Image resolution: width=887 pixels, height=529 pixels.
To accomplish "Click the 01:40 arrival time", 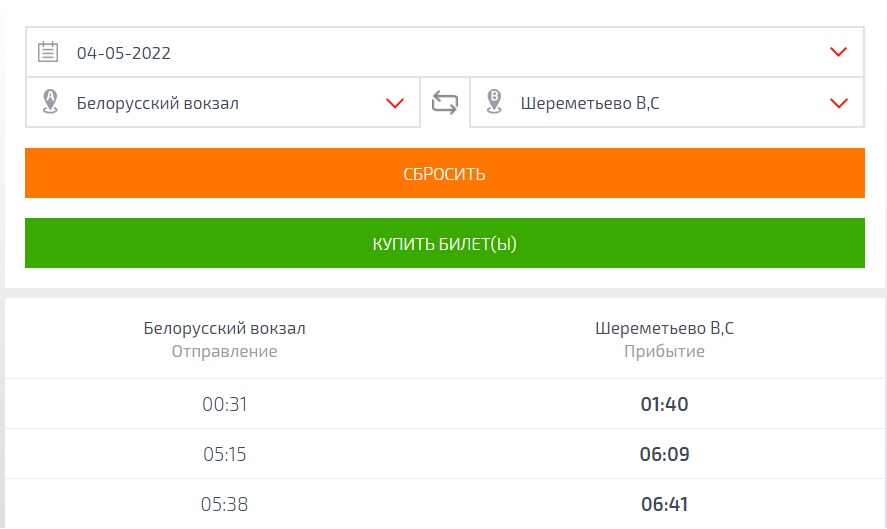I will tap(664, 405).
